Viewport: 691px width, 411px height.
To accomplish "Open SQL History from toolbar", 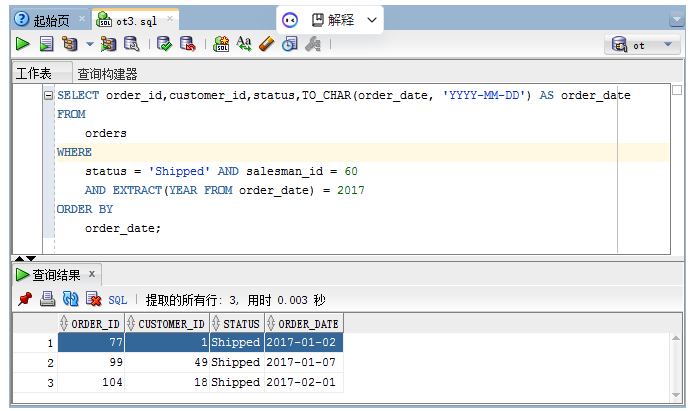I will (x=289, y=44).
